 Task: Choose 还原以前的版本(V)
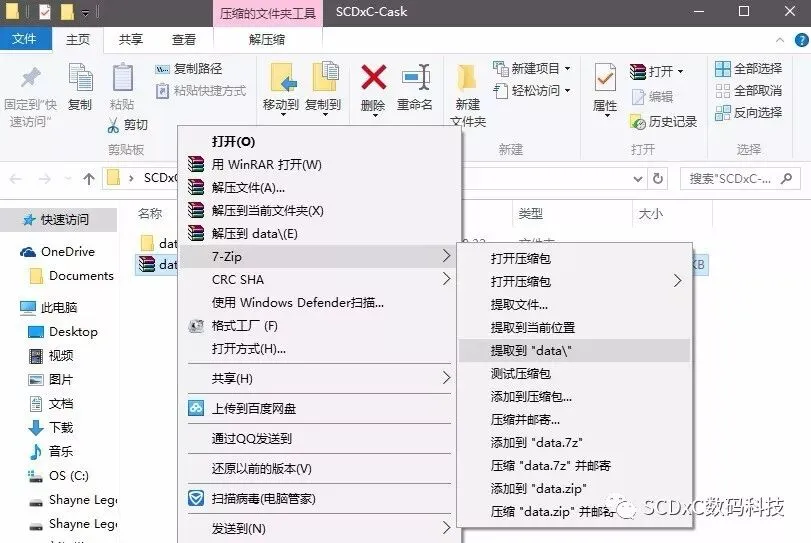click(x=319, y=469)
